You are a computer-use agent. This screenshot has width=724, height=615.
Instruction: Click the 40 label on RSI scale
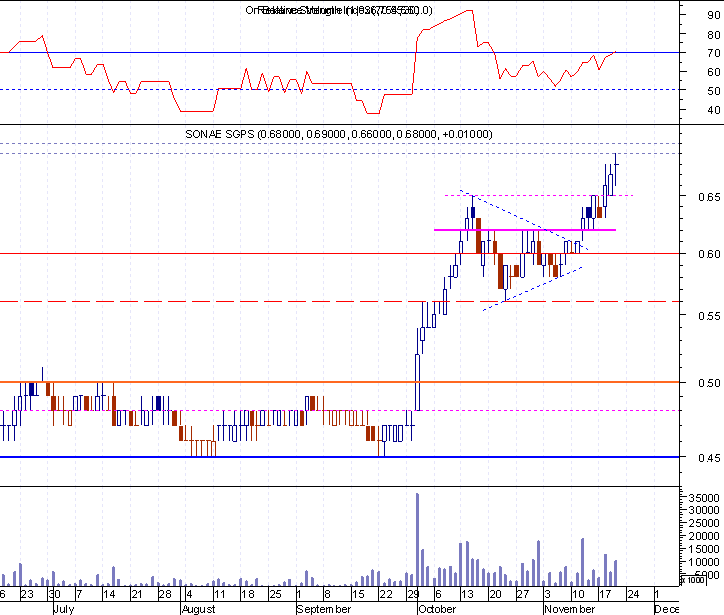click(x=714, y=110)
